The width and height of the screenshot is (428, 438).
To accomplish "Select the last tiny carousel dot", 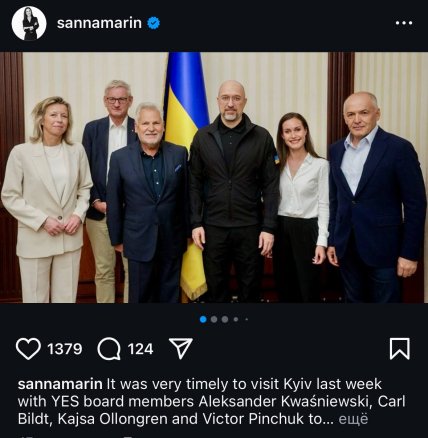I will (x=247, y=319).
